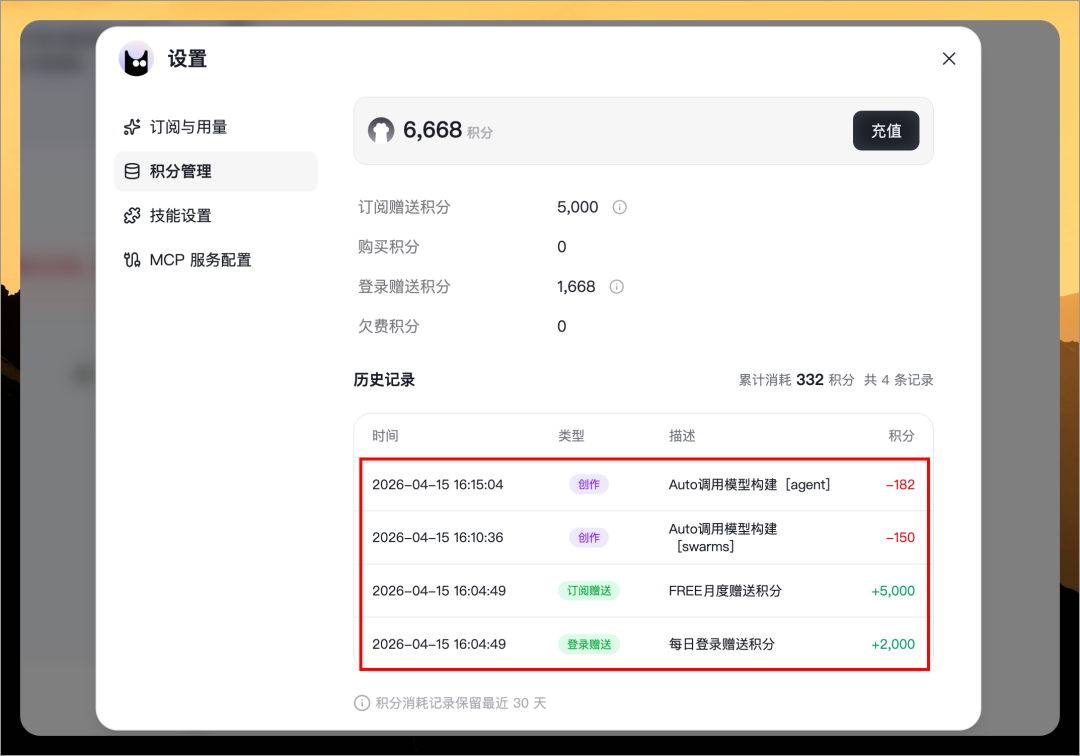The height and width of the screenshot is (756, 1080).
Task: Click the 时间 column header
Action: pos(385,436)
